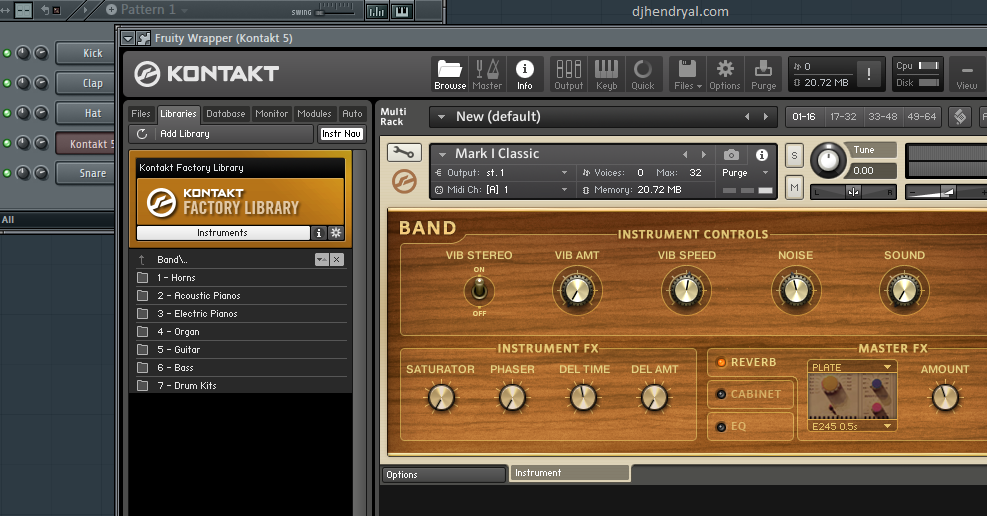Toggle the Snare channel mute LED
This screenshot has height=516, width=987.
tap(7, 173)
